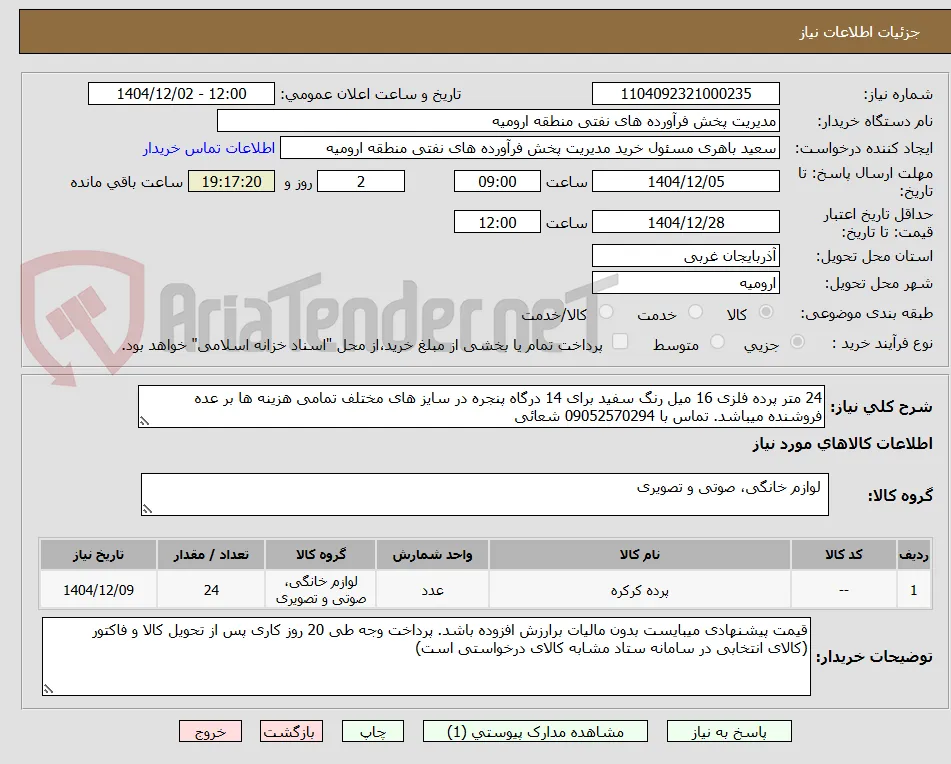Click the quantity cell showing 24
The height and width of the screenshot is (764, 951).
211,590
